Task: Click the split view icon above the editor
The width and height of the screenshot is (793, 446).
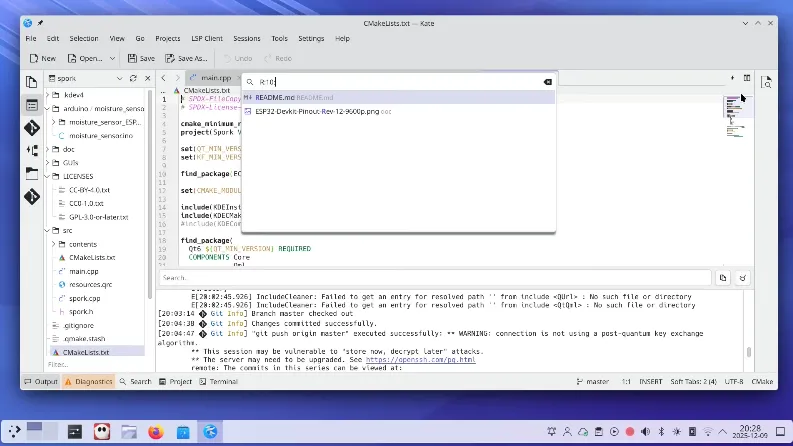Action: (746, 78)
